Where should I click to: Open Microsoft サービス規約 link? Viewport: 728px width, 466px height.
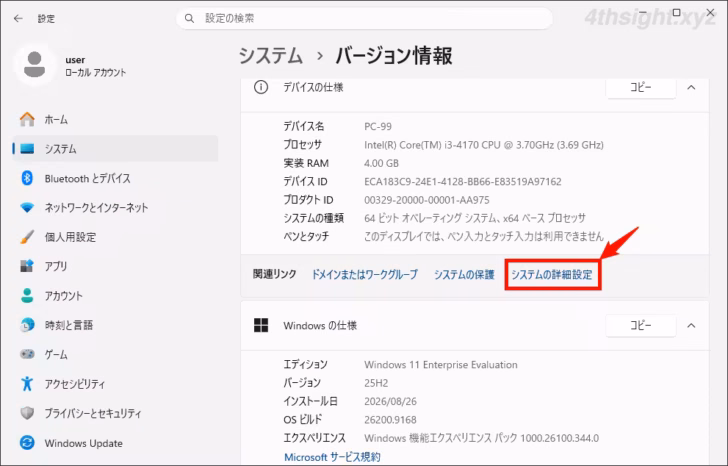[x=332, y=457]
